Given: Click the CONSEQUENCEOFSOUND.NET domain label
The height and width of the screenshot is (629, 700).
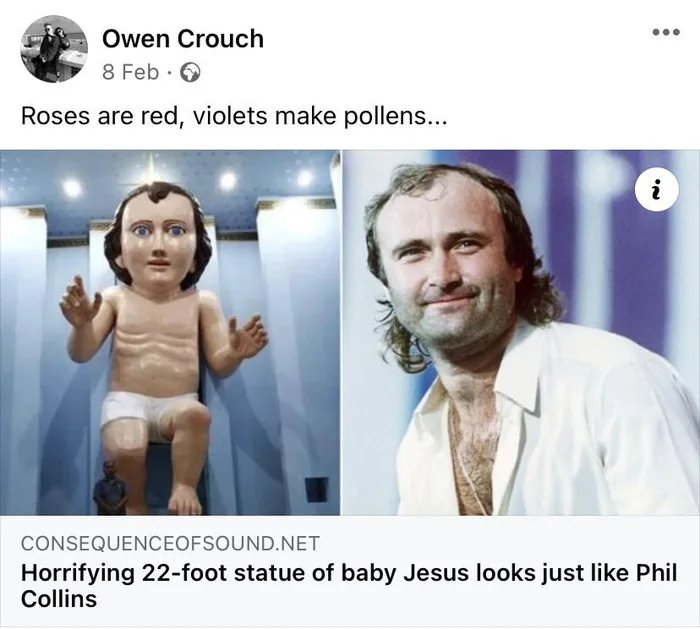Looking at the screenshot, I should click(170, 544).
